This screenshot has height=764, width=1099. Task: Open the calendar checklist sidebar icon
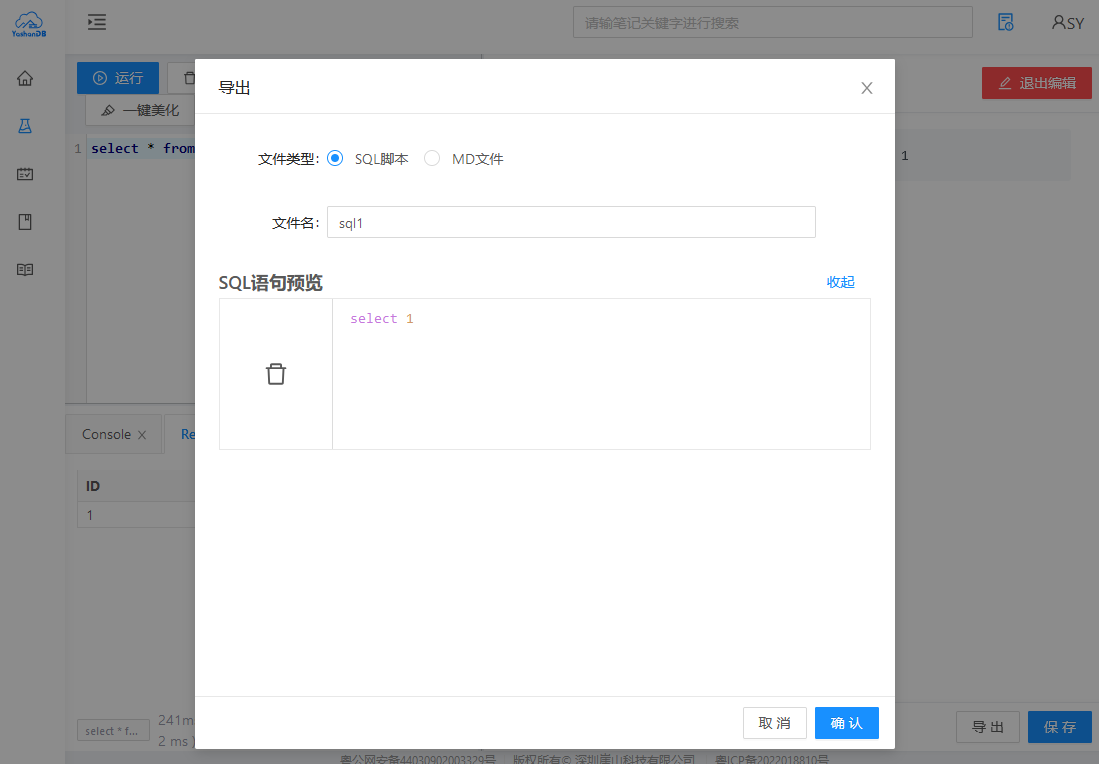pos(25,174)
